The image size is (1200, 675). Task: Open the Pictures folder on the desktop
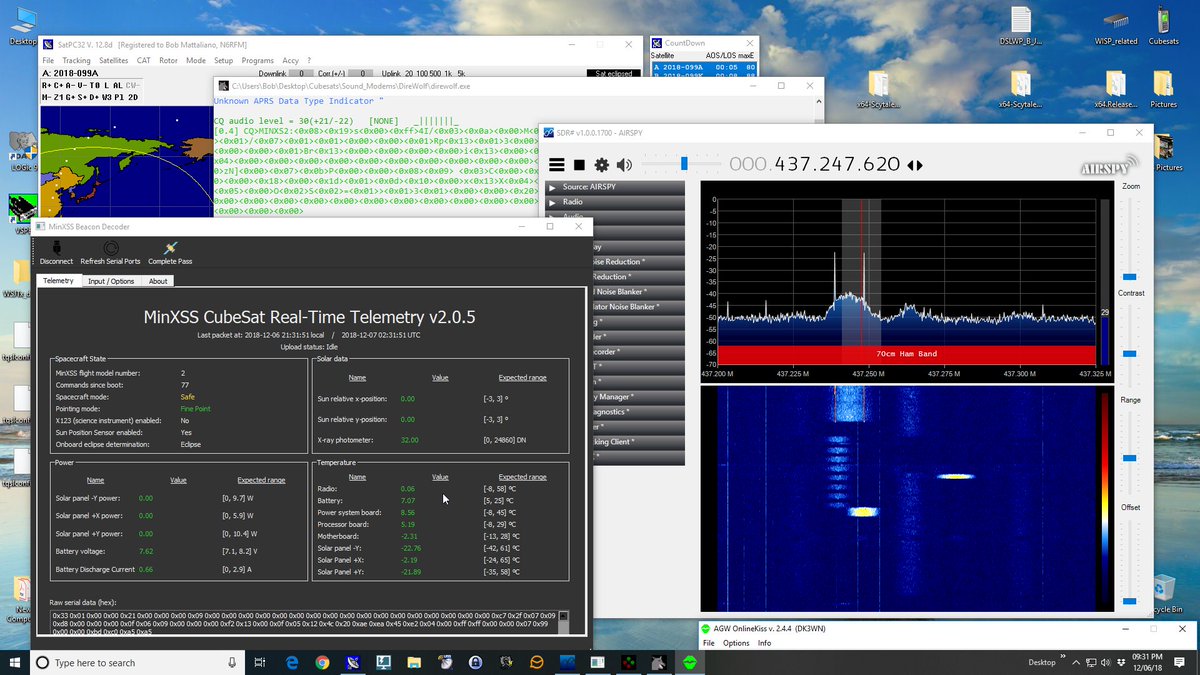tap(1163, 89)
